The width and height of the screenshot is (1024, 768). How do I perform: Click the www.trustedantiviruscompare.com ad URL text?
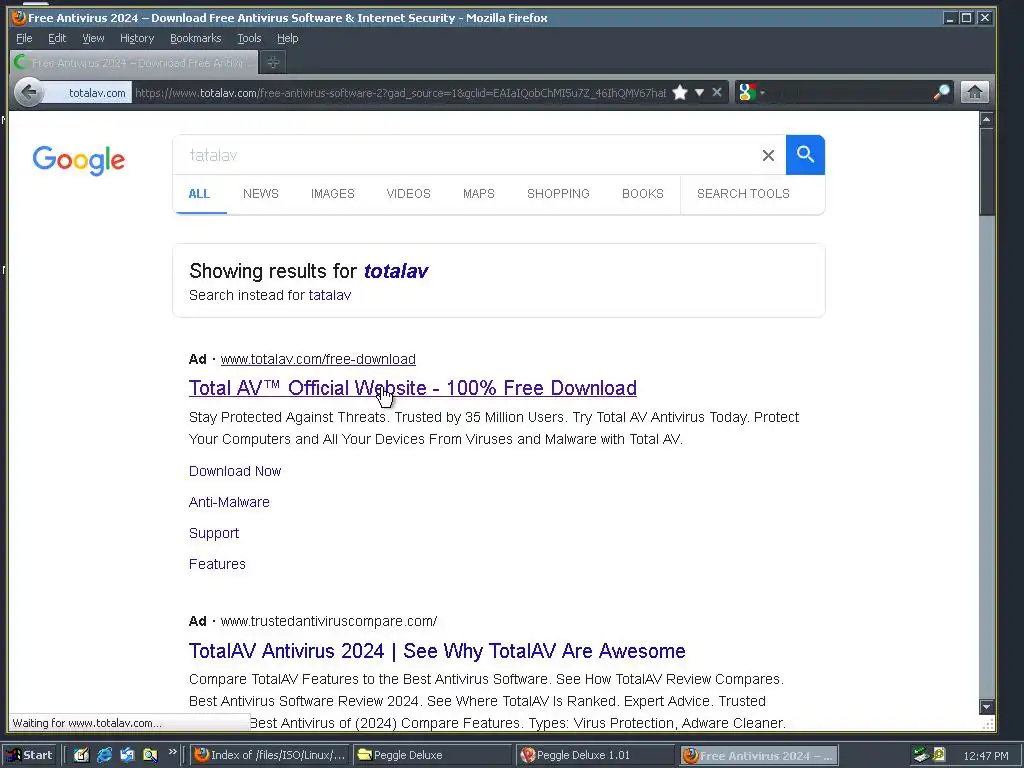coord(328,621)
